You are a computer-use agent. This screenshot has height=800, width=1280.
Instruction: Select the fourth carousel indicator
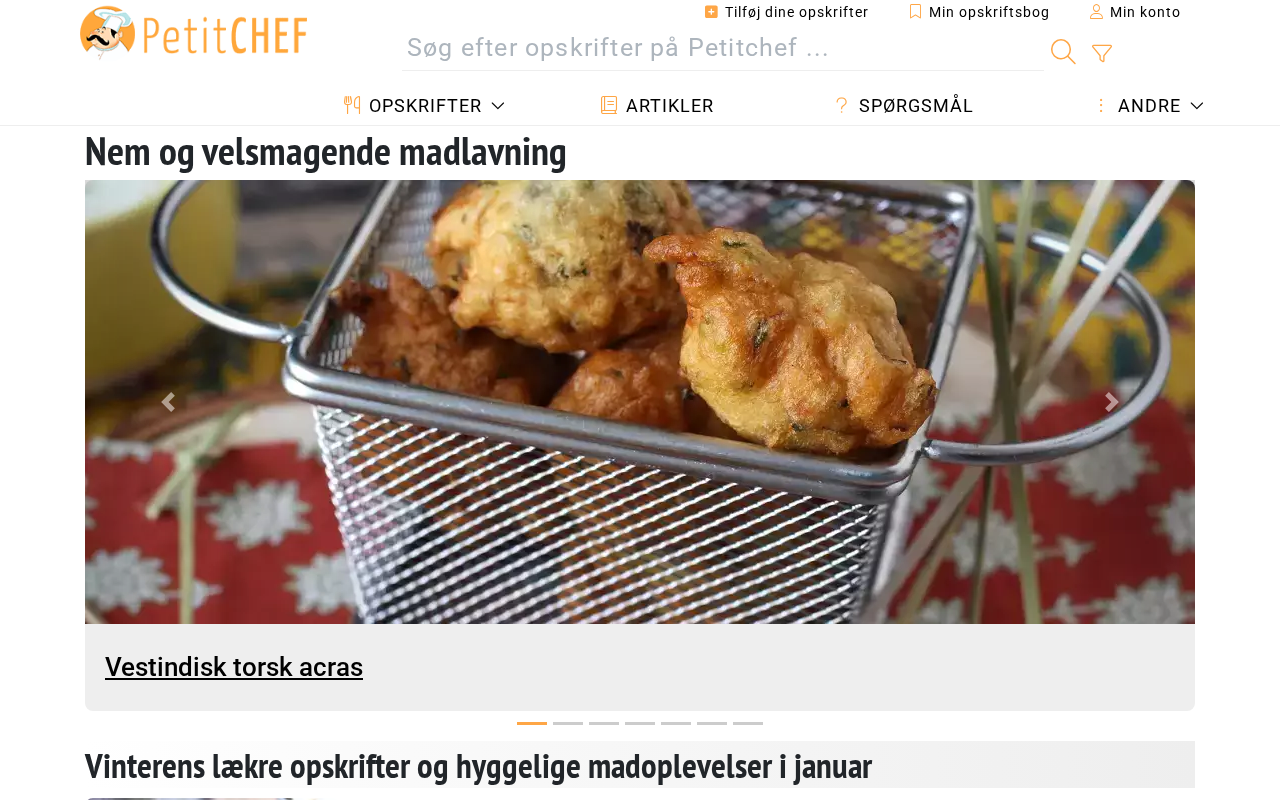pyautogui.click(x=640, y=723)
